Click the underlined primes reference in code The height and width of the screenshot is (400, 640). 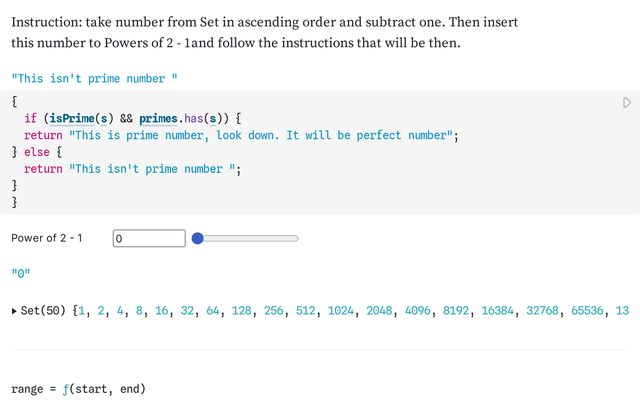160,118
